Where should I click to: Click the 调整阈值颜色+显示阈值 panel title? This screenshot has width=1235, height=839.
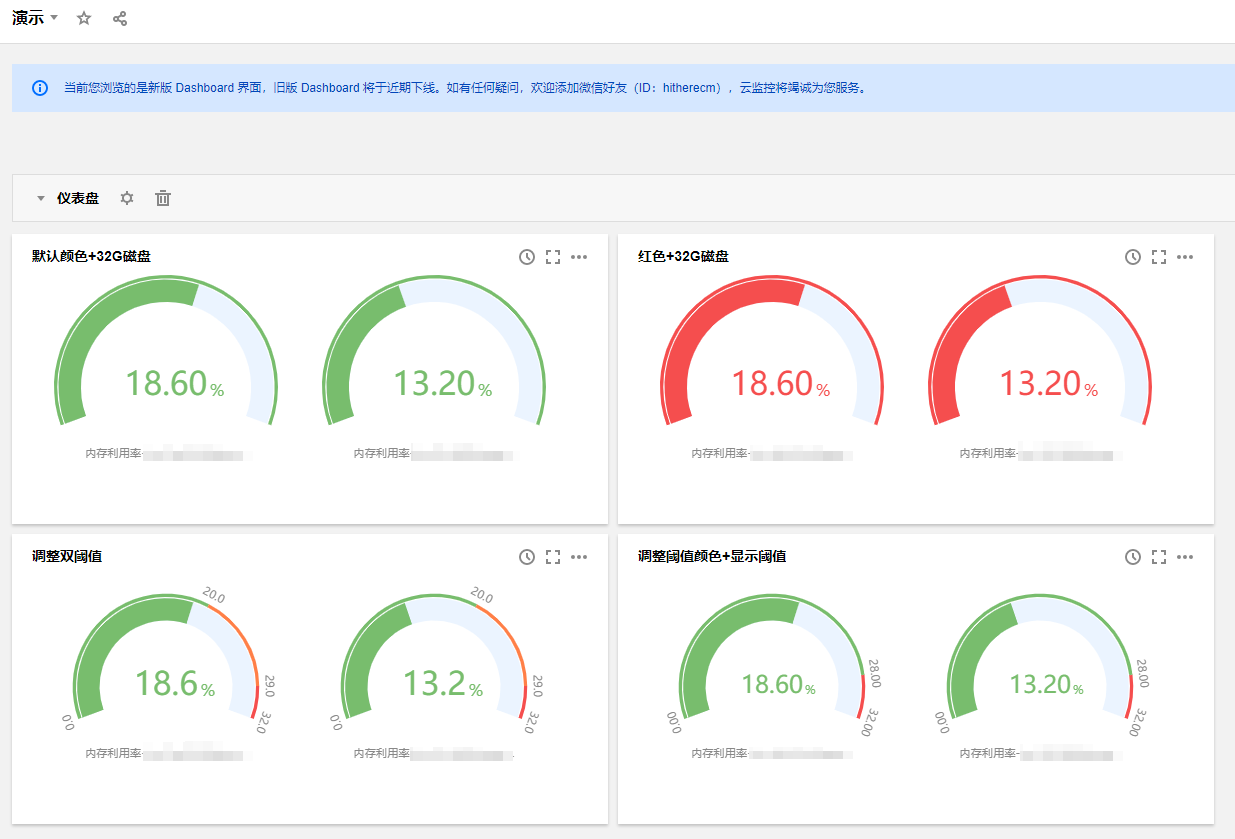tap(712, 557)
